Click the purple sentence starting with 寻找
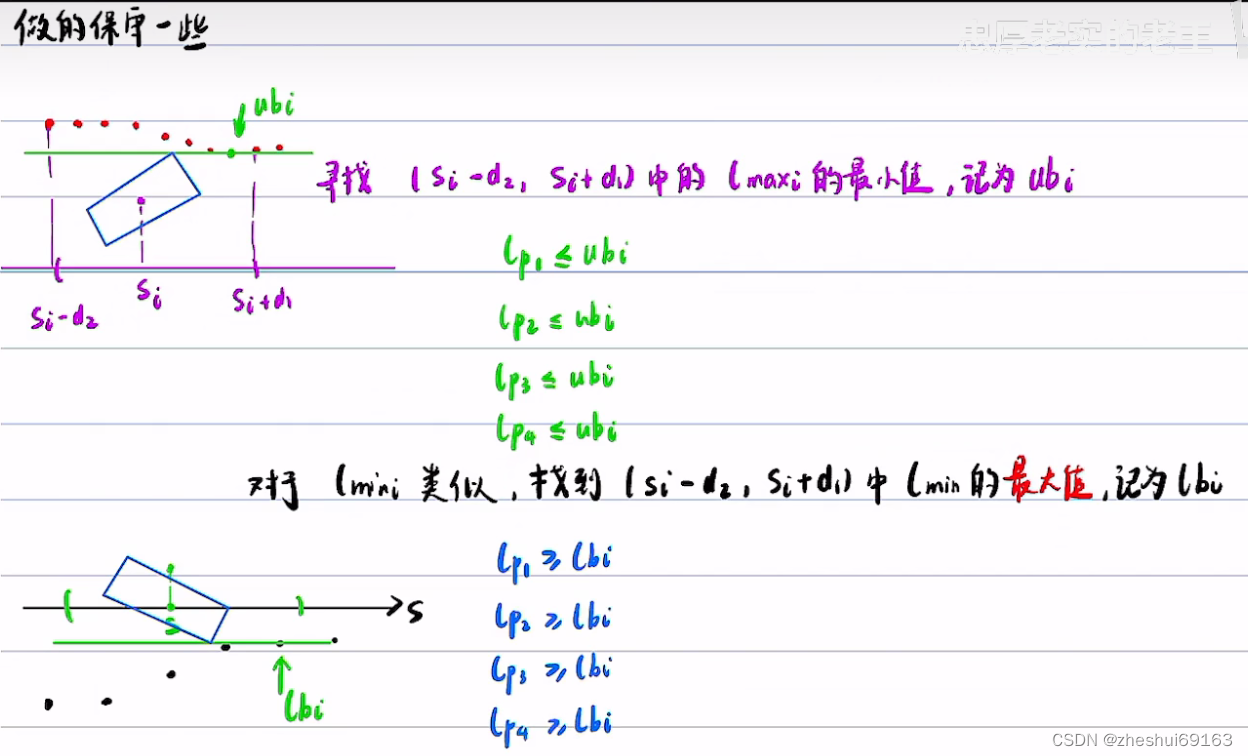1248x756 pixels. [696, 181]
